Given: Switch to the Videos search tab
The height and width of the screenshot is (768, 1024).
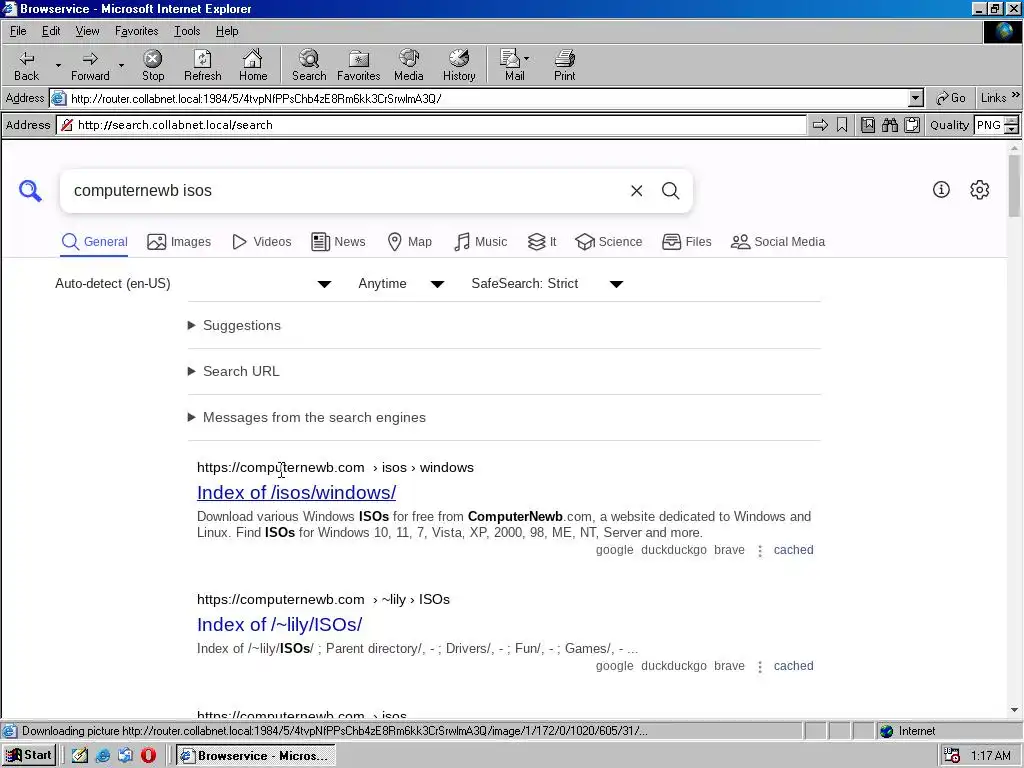Looking at the screenshot, I should 262,242.
